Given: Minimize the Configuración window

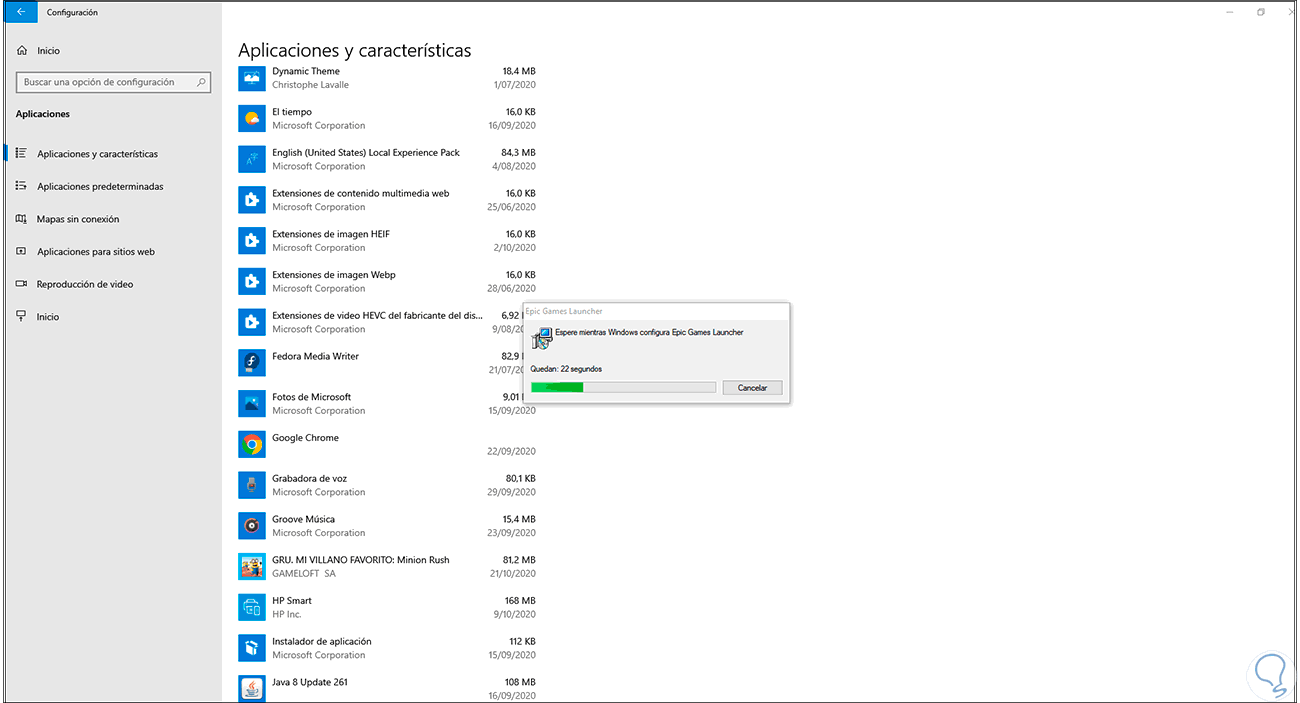Looking at the screenshot, I should [1229, 12].
